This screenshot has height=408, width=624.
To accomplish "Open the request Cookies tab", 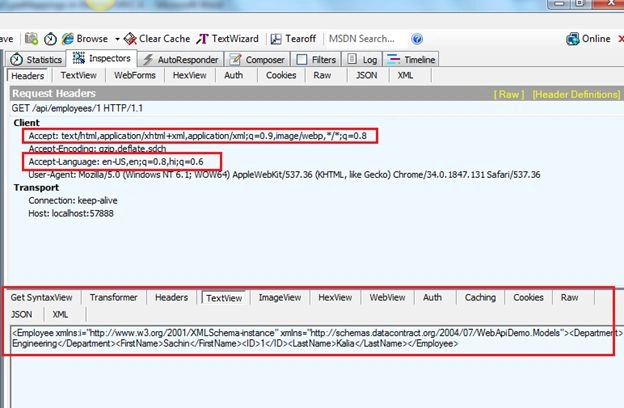I will (x=281, y=75).
